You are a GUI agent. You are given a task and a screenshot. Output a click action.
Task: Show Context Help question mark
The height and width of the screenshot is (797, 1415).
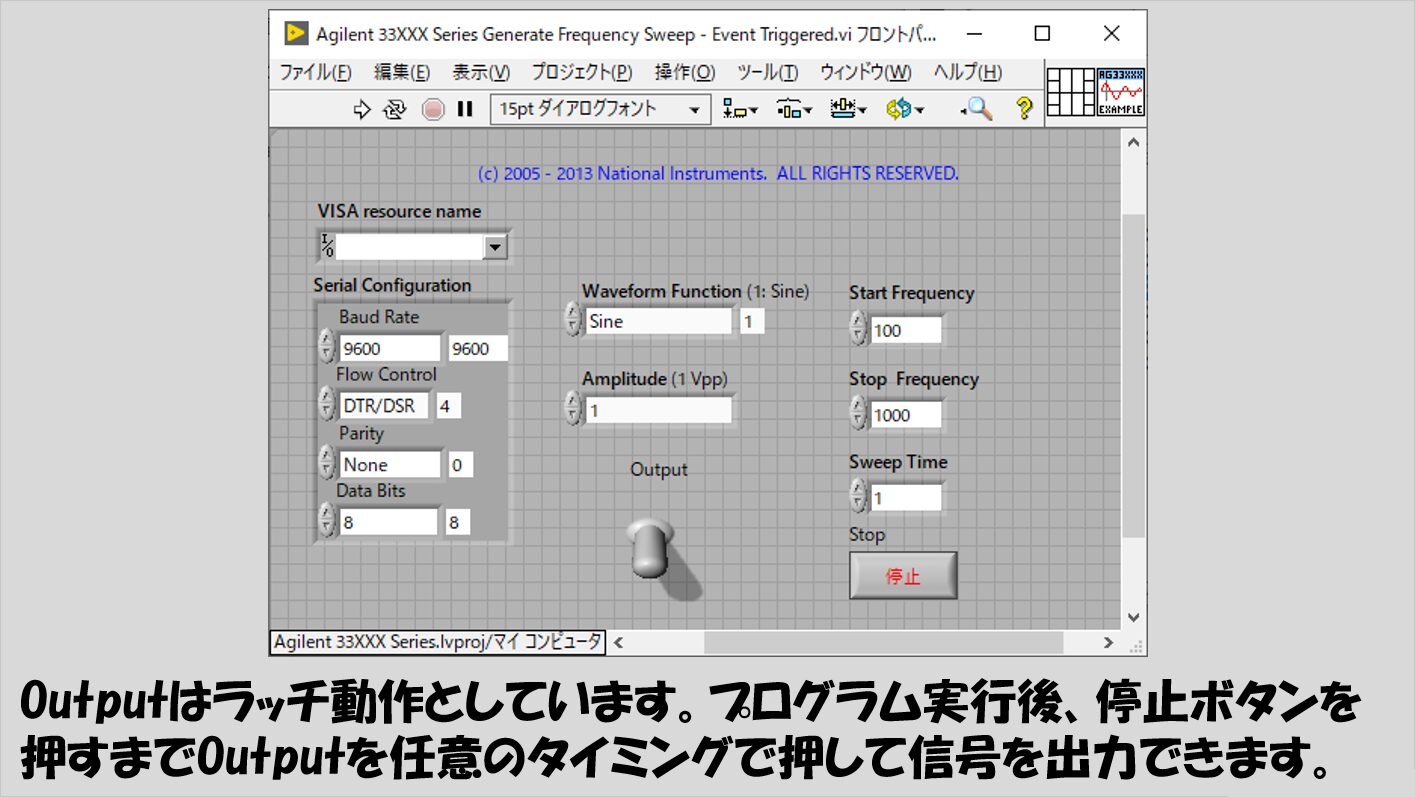[x=1024, y=109]
